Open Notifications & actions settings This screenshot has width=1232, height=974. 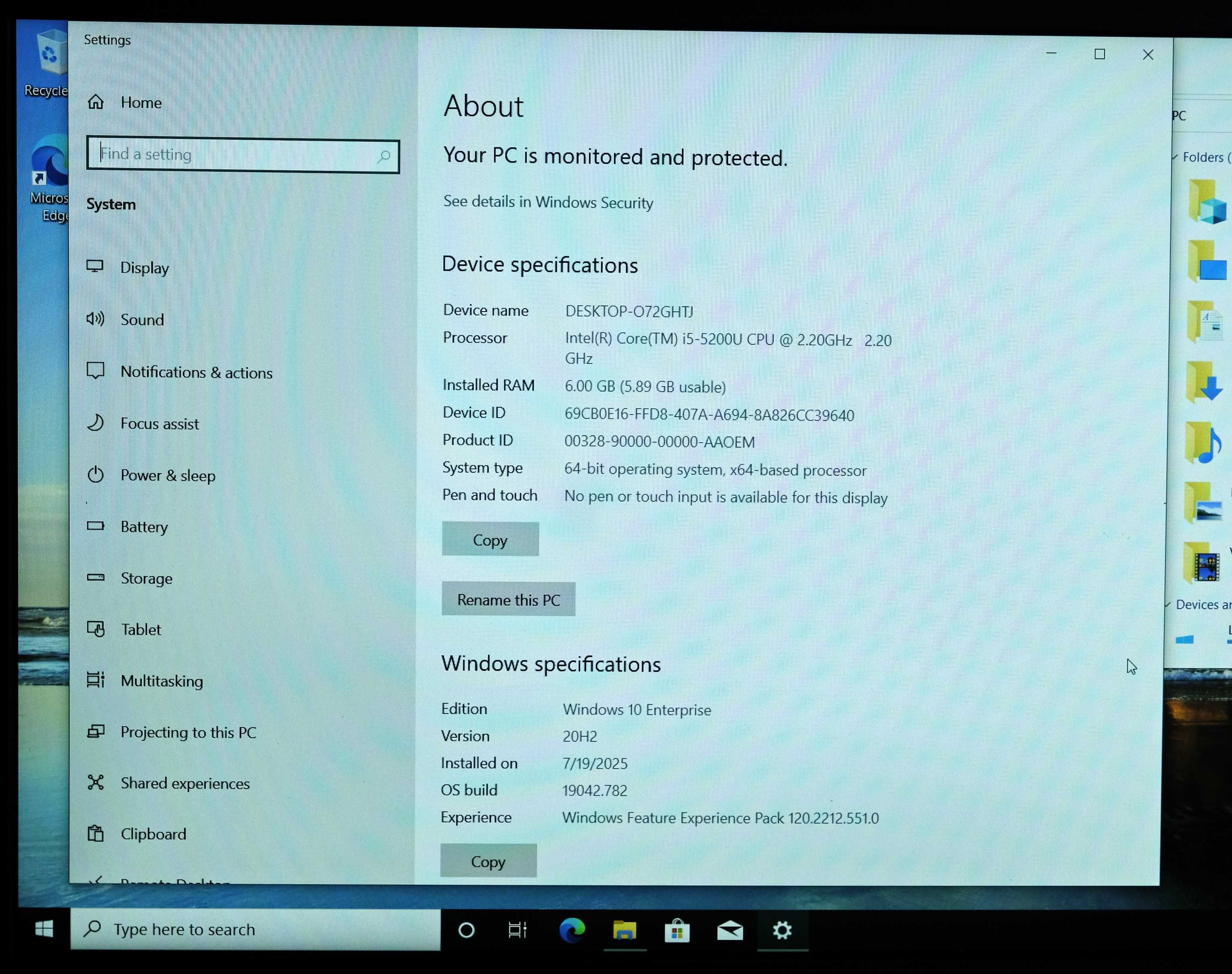197,373
